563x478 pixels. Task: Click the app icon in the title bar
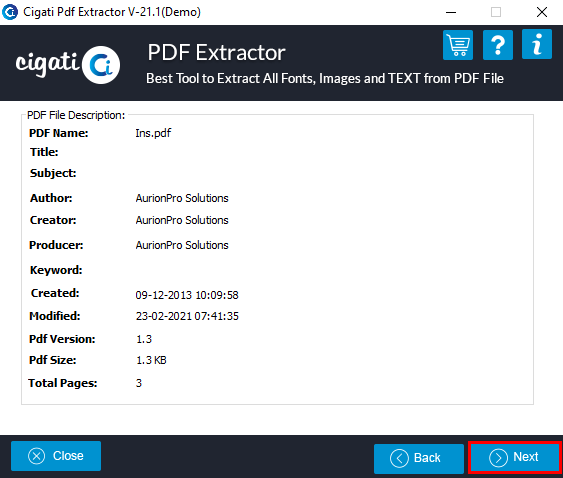10,12
